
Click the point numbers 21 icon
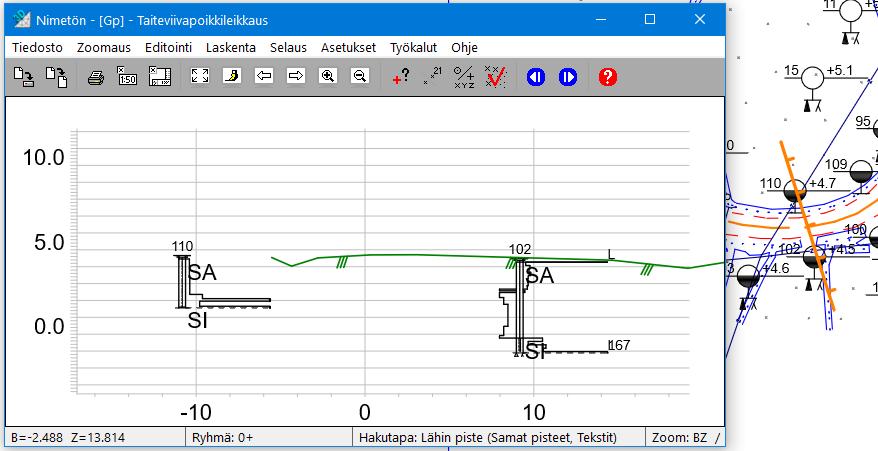coord(432,76)
